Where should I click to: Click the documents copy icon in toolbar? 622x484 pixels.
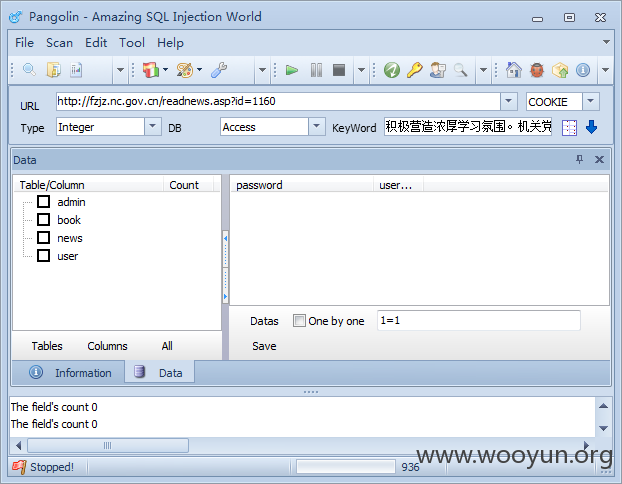(54, 70)
